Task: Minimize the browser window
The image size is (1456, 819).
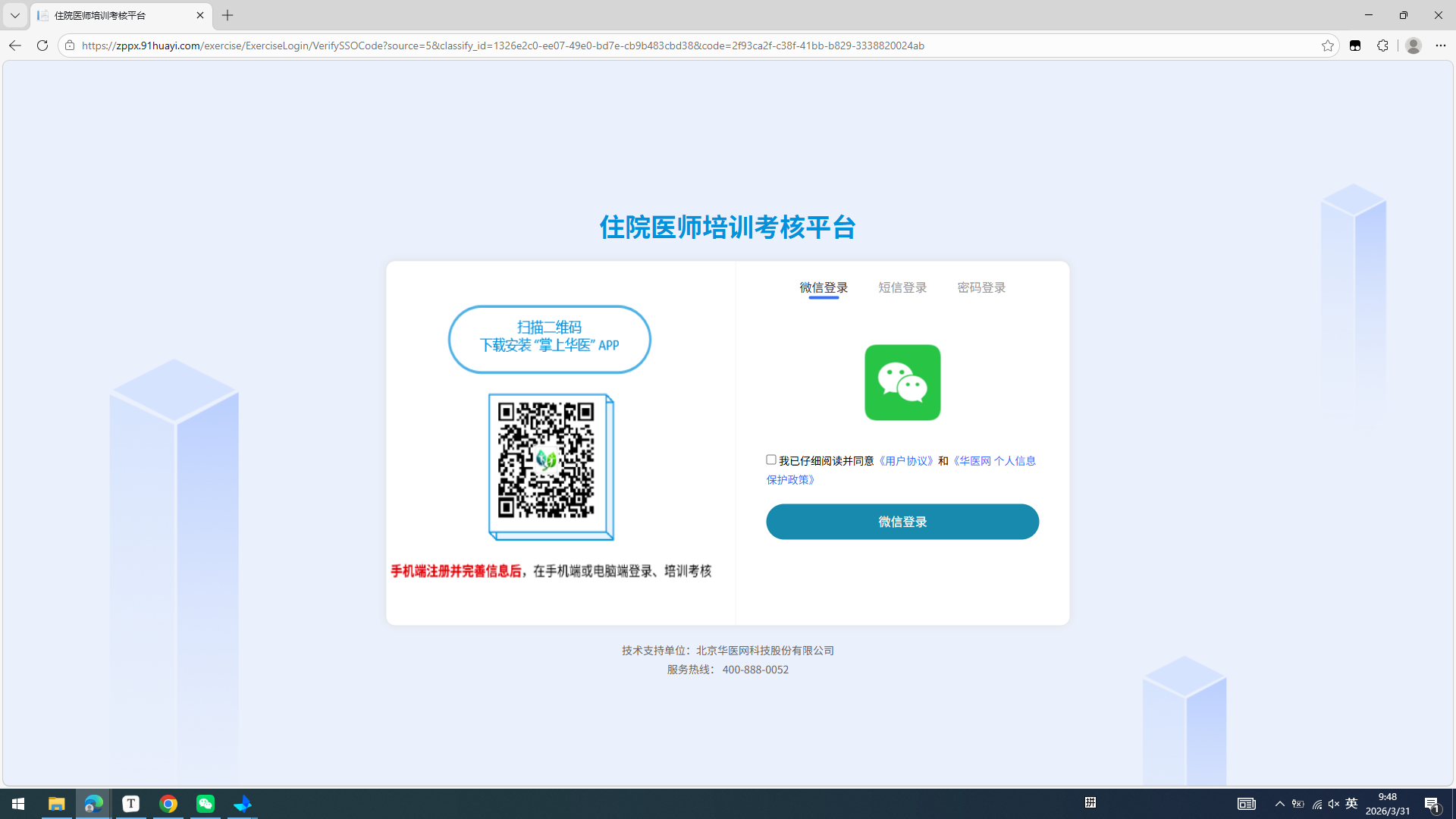Action: (1369, 15)
